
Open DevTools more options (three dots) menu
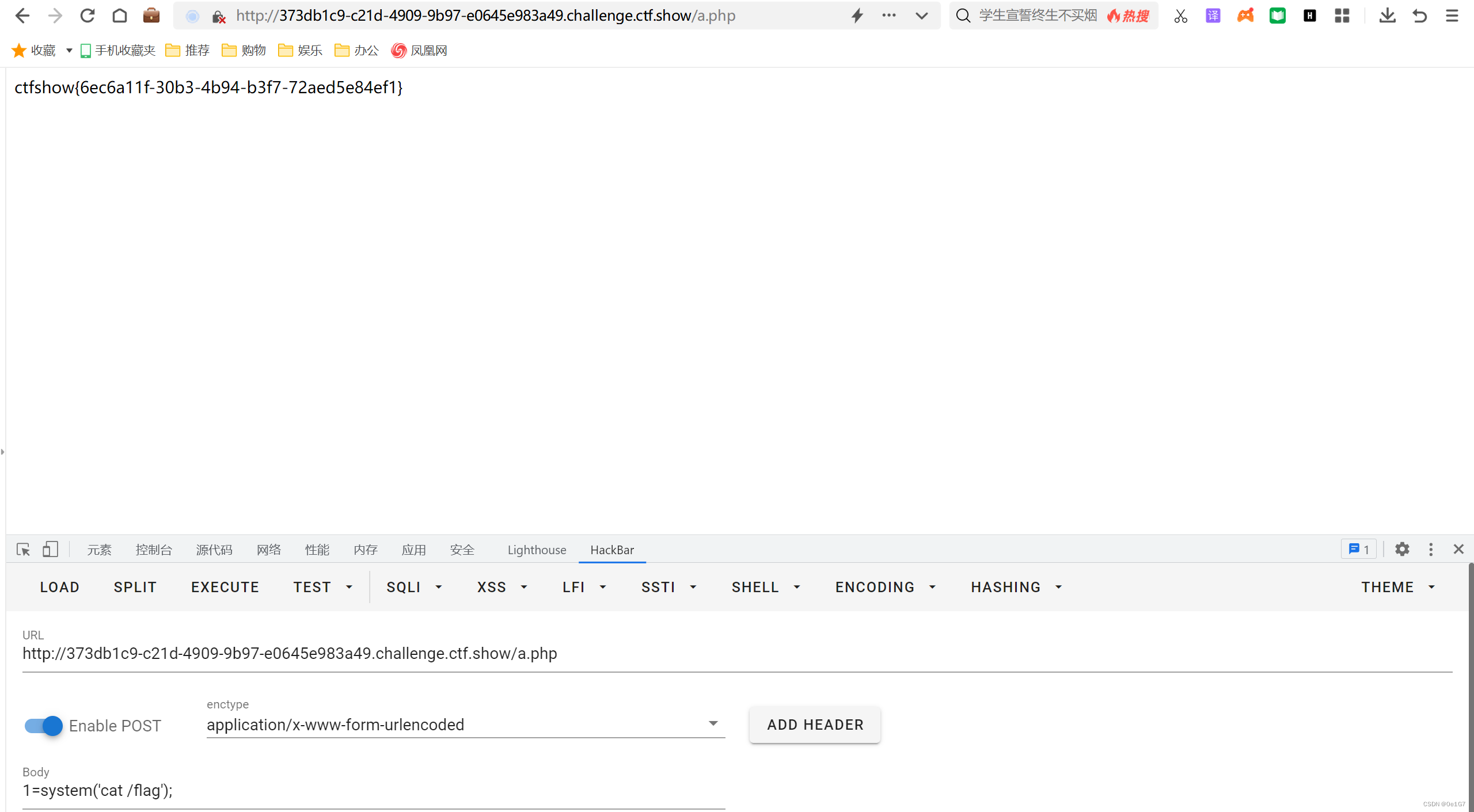click(1431, 549)
